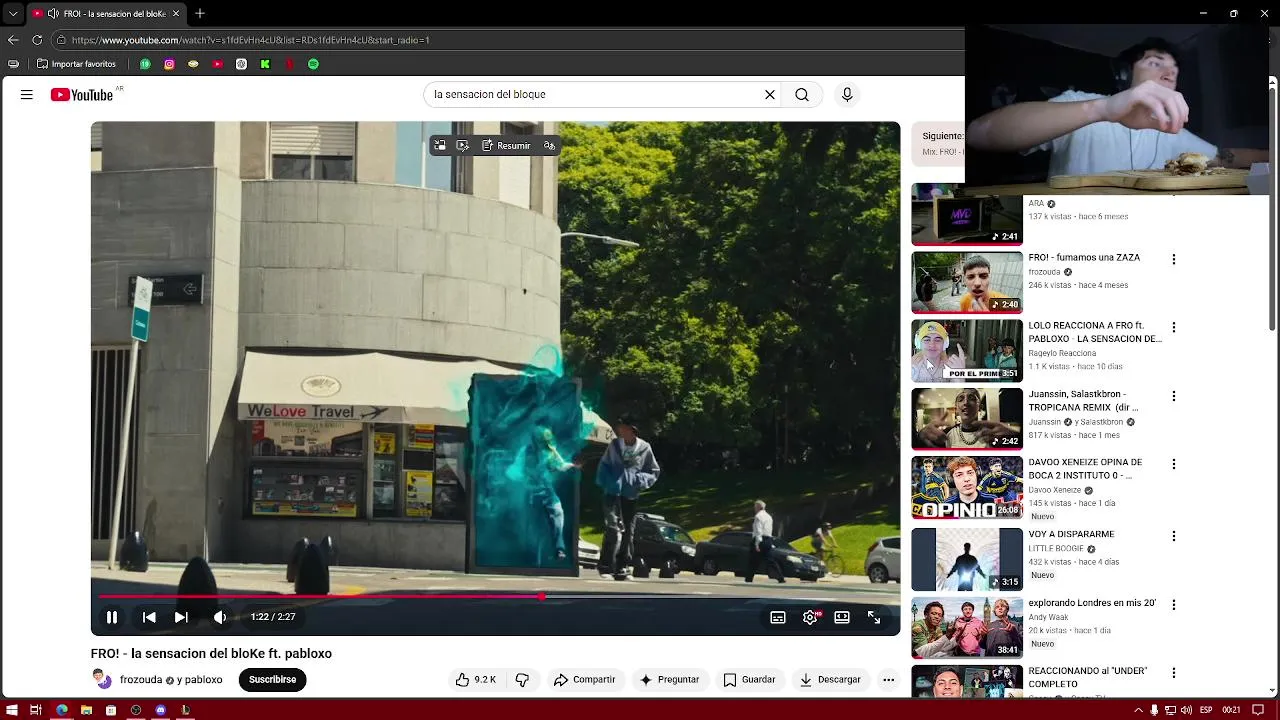Click Resumir on the video overlay

coord(507,146)
